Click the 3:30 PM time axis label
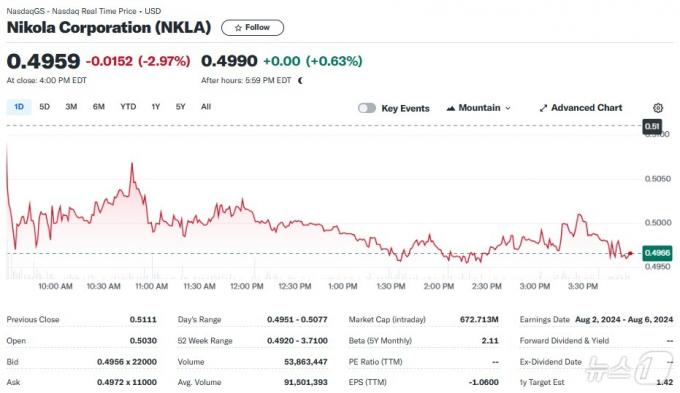The height and width of the screenshot is (393, 680). pyautogui.click(x=583, y=287)
